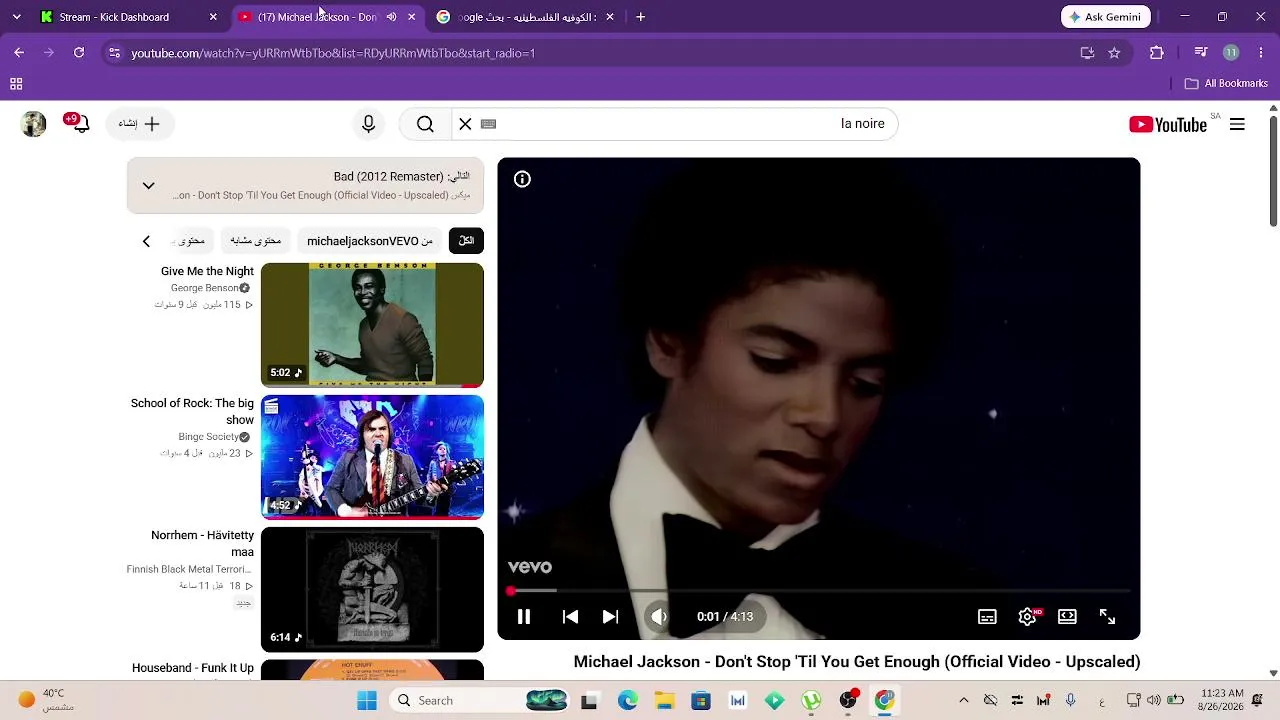The height and width of the screenshot is (720, 1280).
Task: Open video player settings gear
Action: coord(1027,617)
